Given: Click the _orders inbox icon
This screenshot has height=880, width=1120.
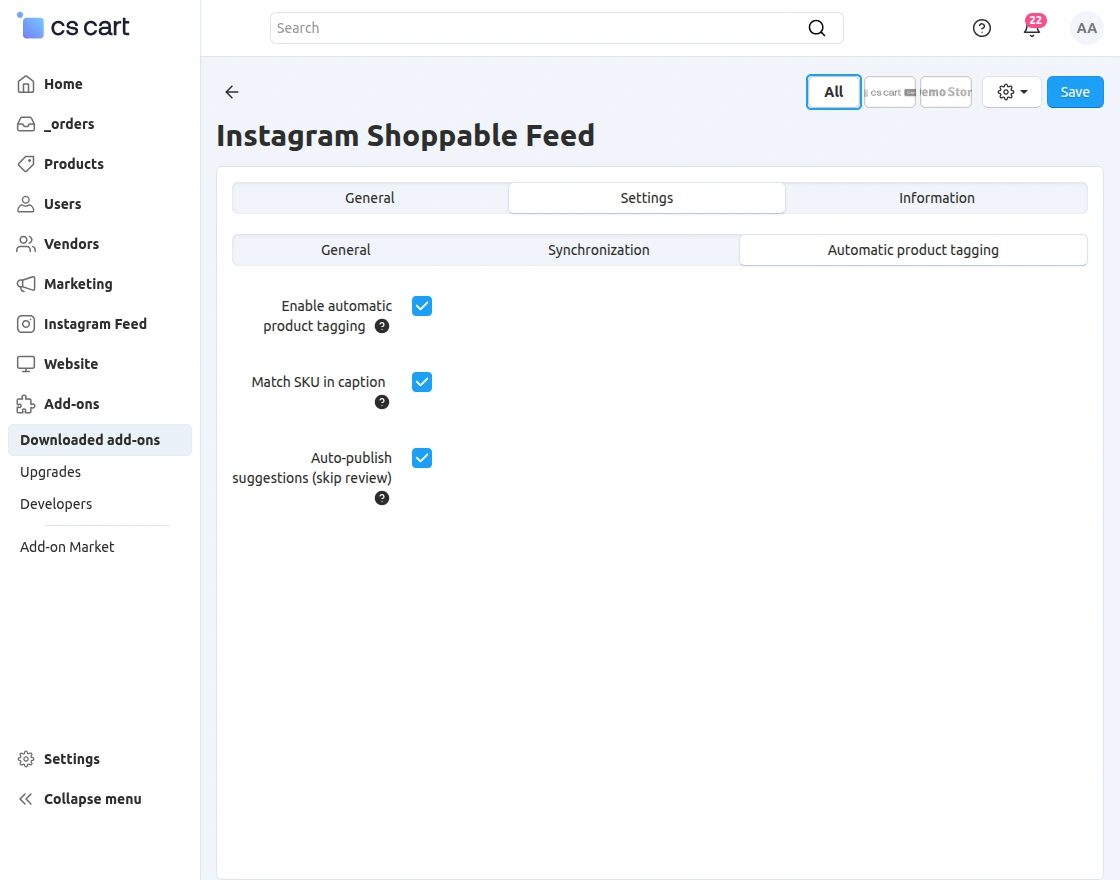Looking at the screenshot, I should coord(26,124).
